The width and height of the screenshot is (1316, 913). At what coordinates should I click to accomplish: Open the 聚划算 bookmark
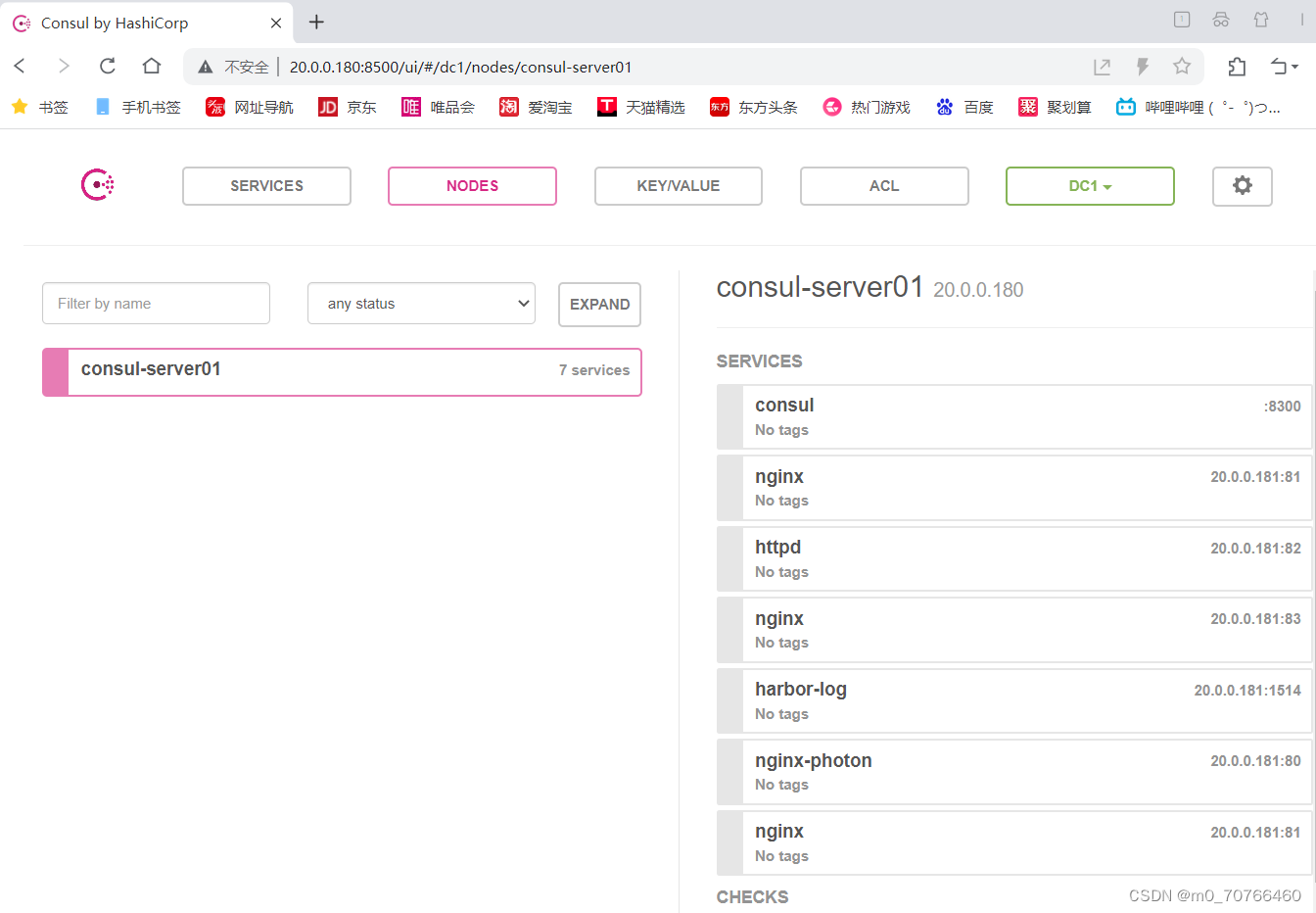click(x=1055, y=107)
